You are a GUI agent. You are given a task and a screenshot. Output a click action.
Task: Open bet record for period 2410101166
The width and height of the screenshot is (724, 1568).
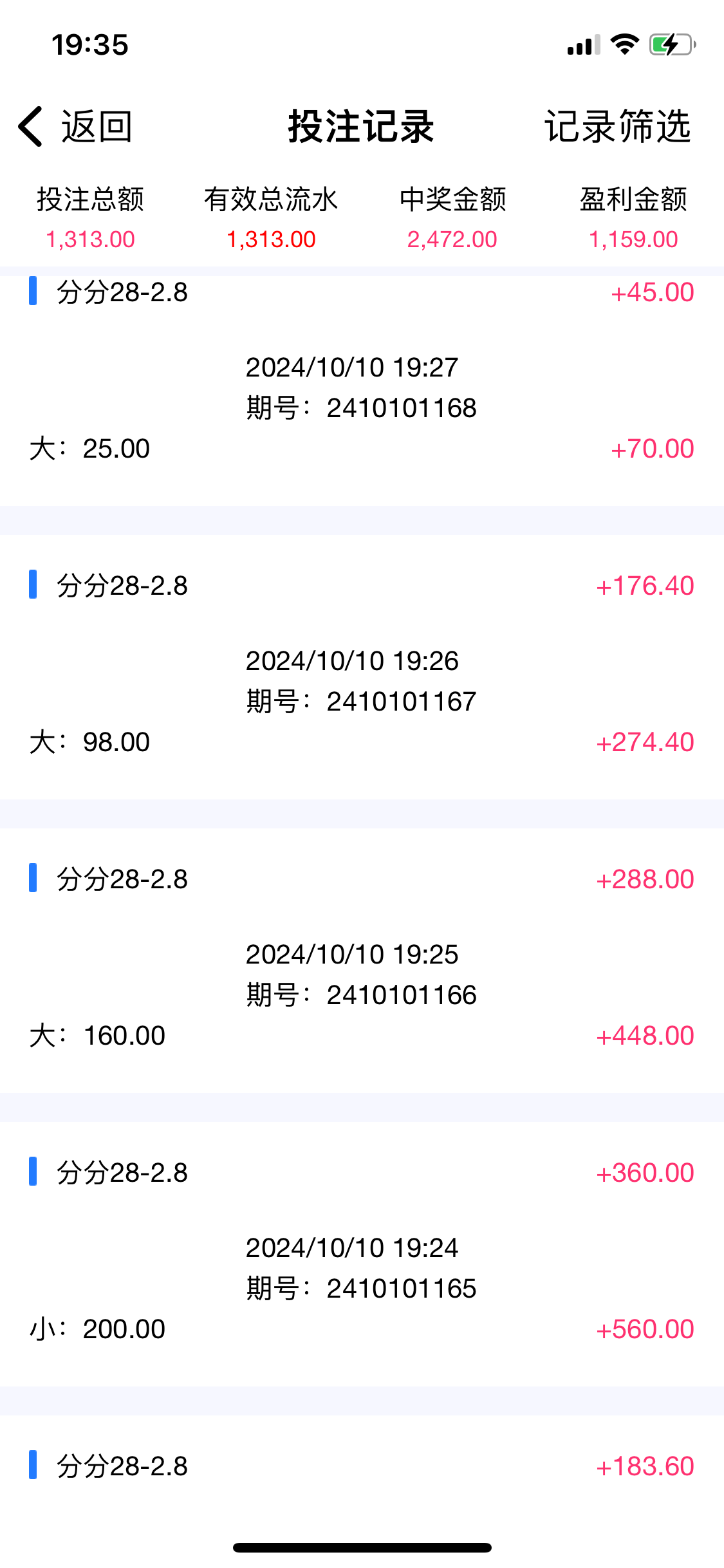click(361, 975)
